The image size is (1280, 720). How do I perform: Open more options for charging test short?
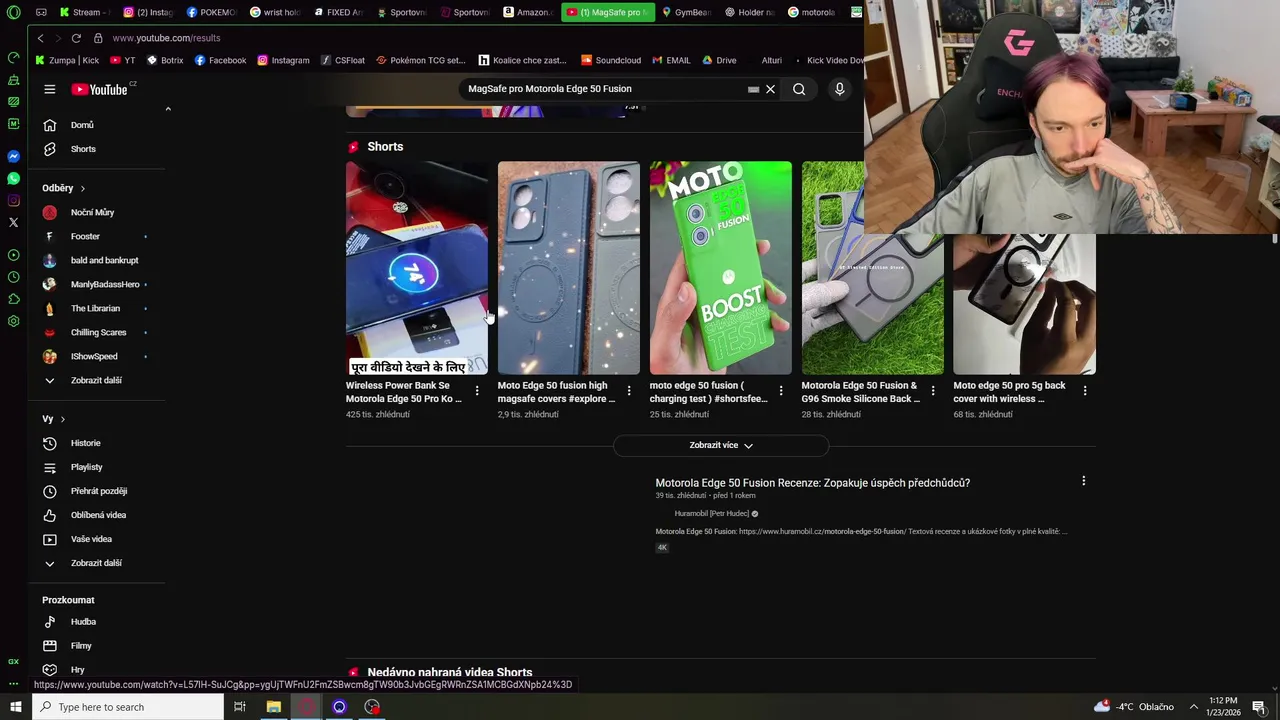coord(781,391)
